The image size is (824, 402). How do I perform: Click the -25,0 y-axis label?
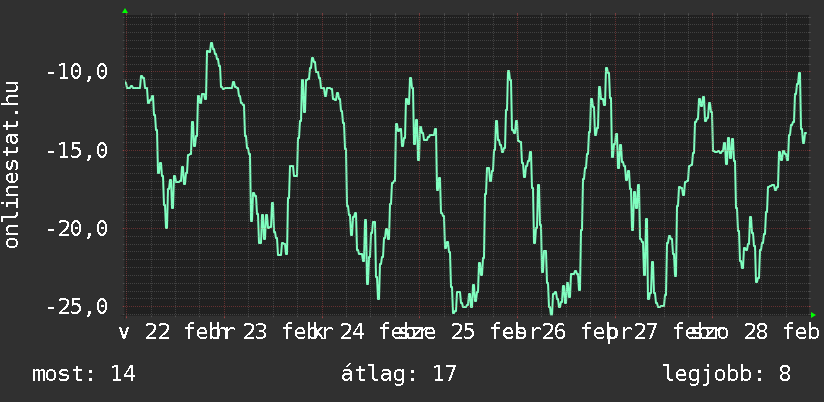pos(77,306)
